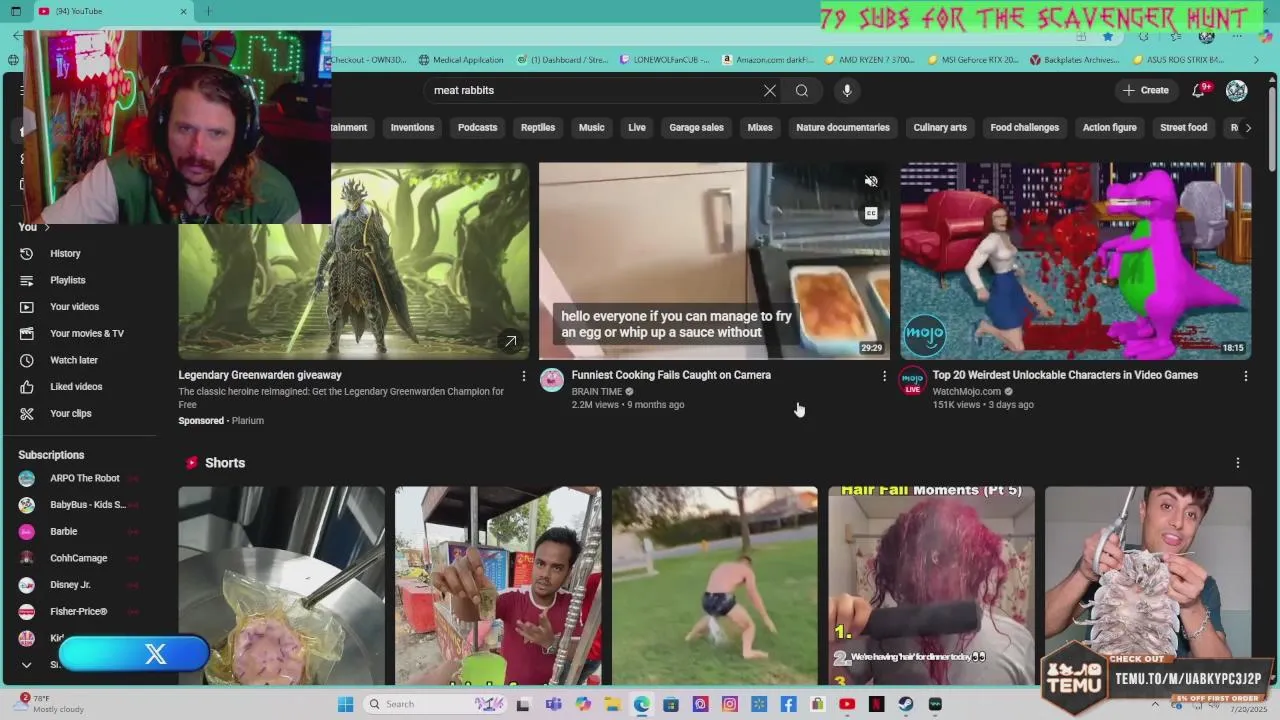Select the Food challenges chip
This screenshot has height=720, width=1280.
(1024, 128)
